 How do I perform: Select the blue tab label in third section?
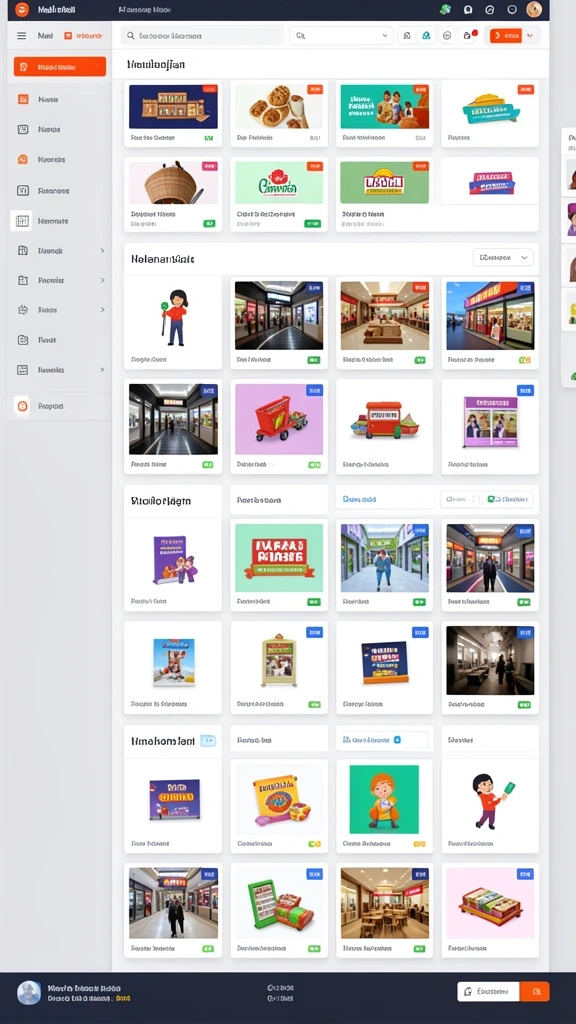(359, 500)
